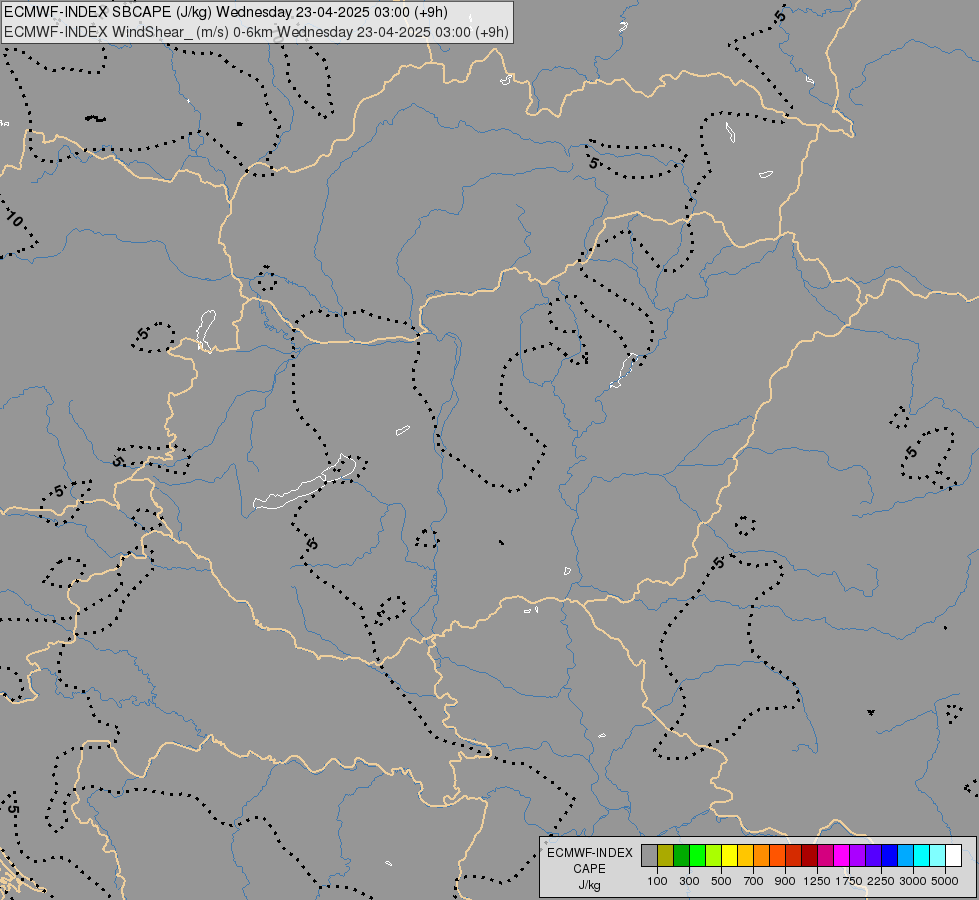
Task: Select the dark maroon swatch left of 1250
Action: pos(809,855)
